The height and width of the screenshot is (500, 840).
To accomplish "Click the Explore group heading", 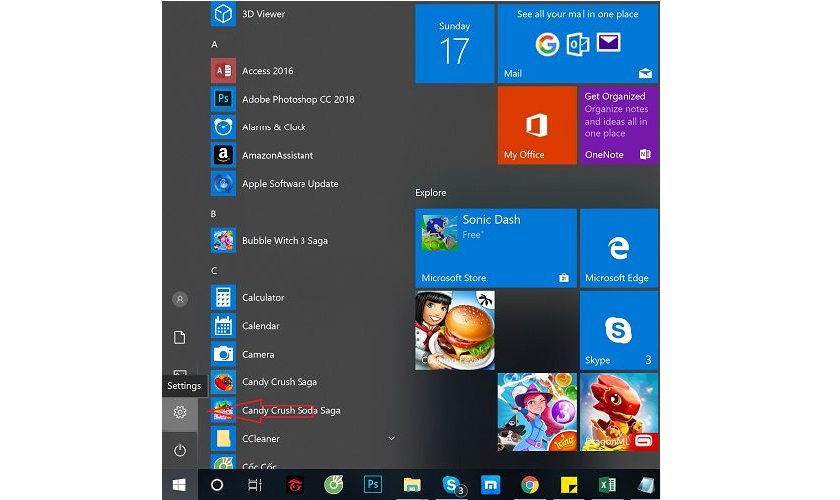I will coord(430,192).
